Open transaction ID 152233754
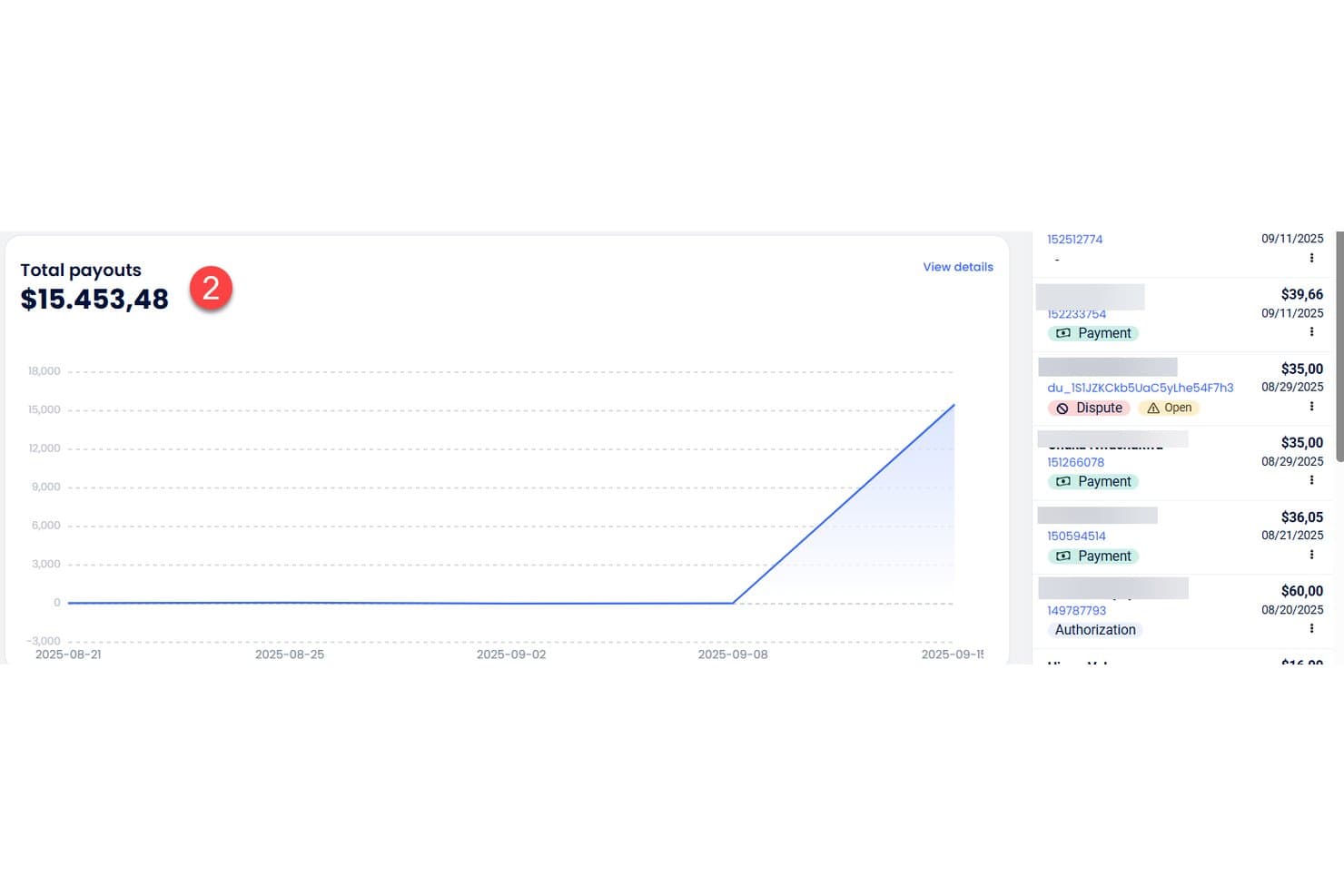 pos(1076,314)
